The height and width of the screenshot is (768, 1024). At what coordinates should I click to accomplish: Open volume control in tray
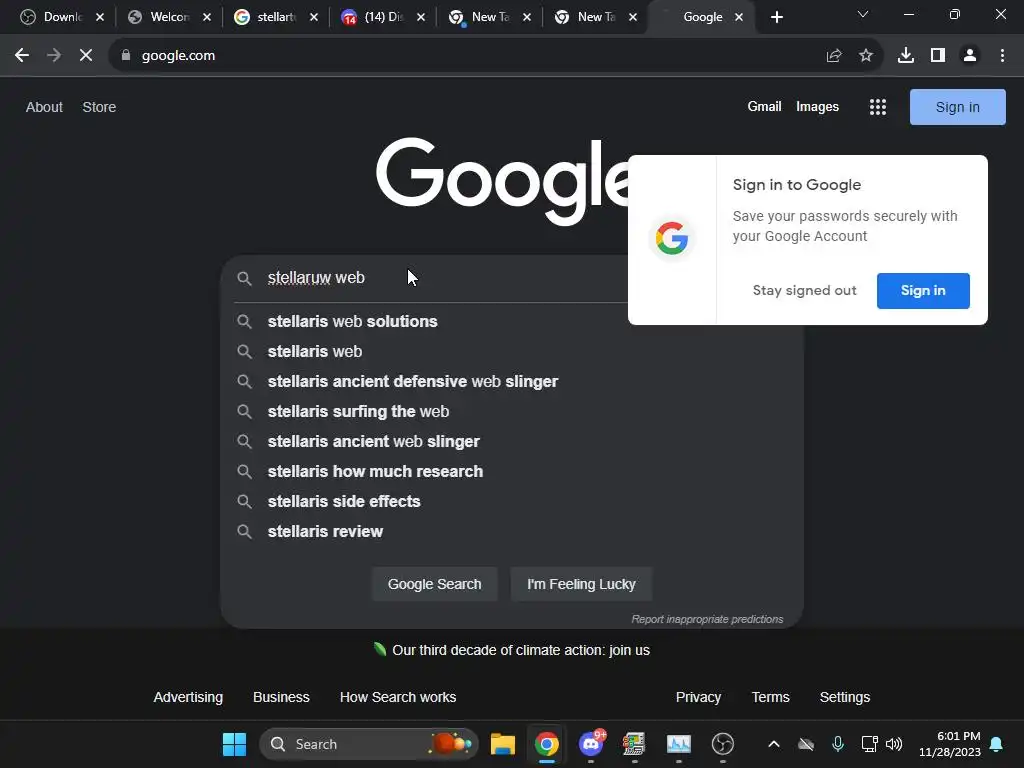pos(894,744)
